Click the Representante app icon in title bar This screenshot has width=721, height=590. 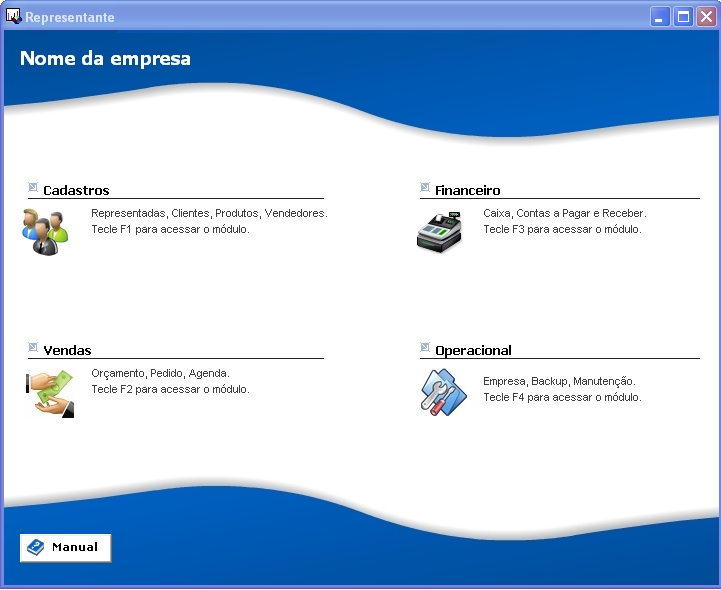[14, 16]
